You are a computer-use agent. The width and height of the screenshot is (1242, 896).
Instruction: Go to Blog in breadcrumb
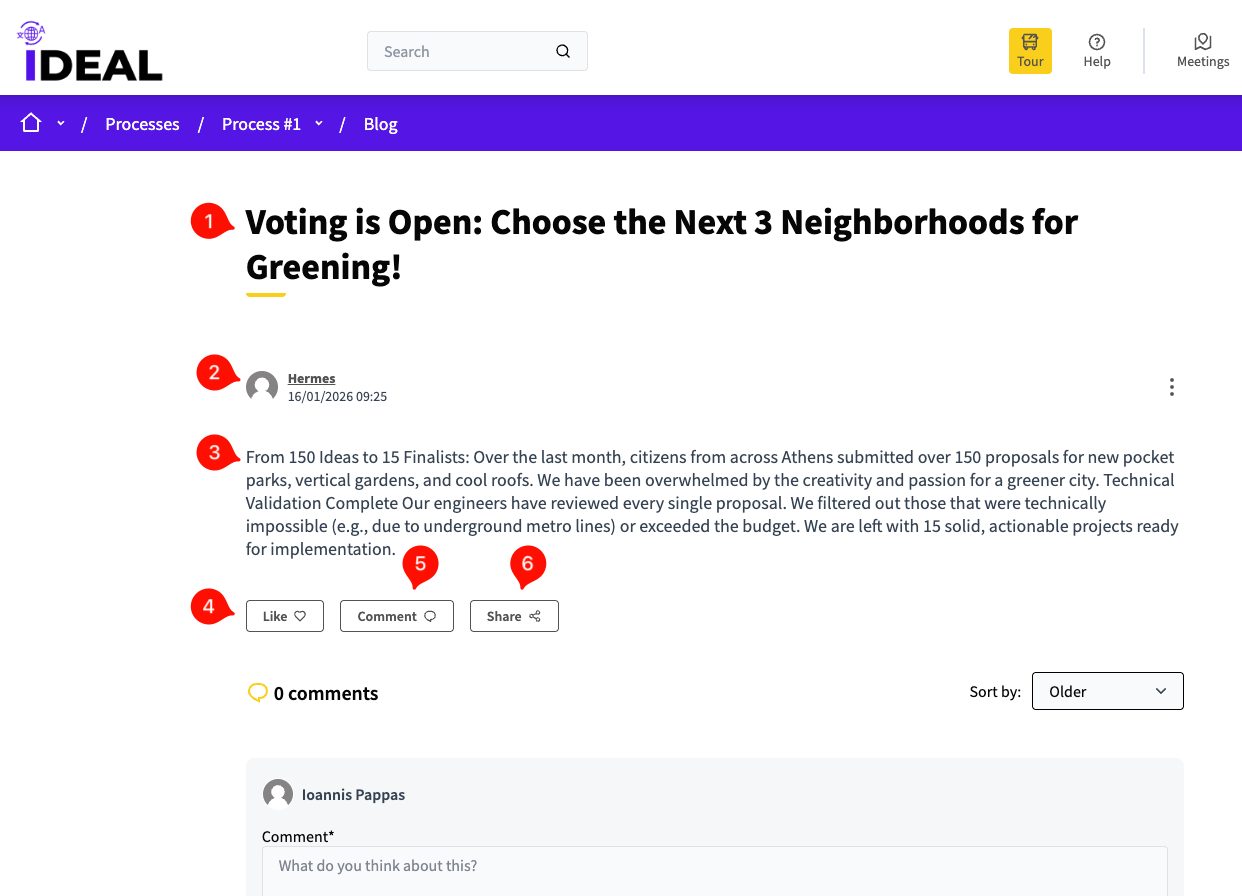380,124
